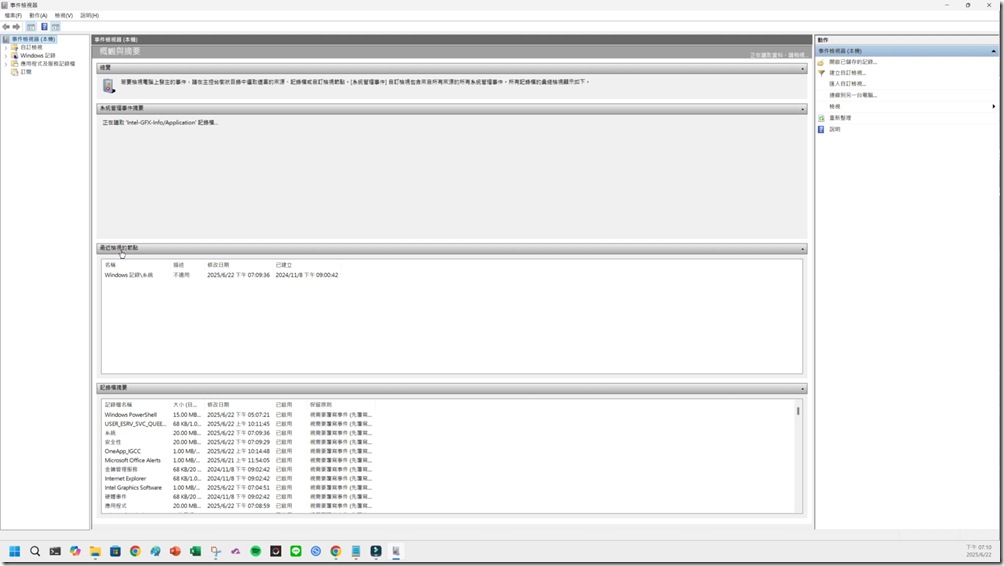Open Excel on taskbar
Image resolution: width=1004 pixels, height=566 pixels.
[195, 551]
